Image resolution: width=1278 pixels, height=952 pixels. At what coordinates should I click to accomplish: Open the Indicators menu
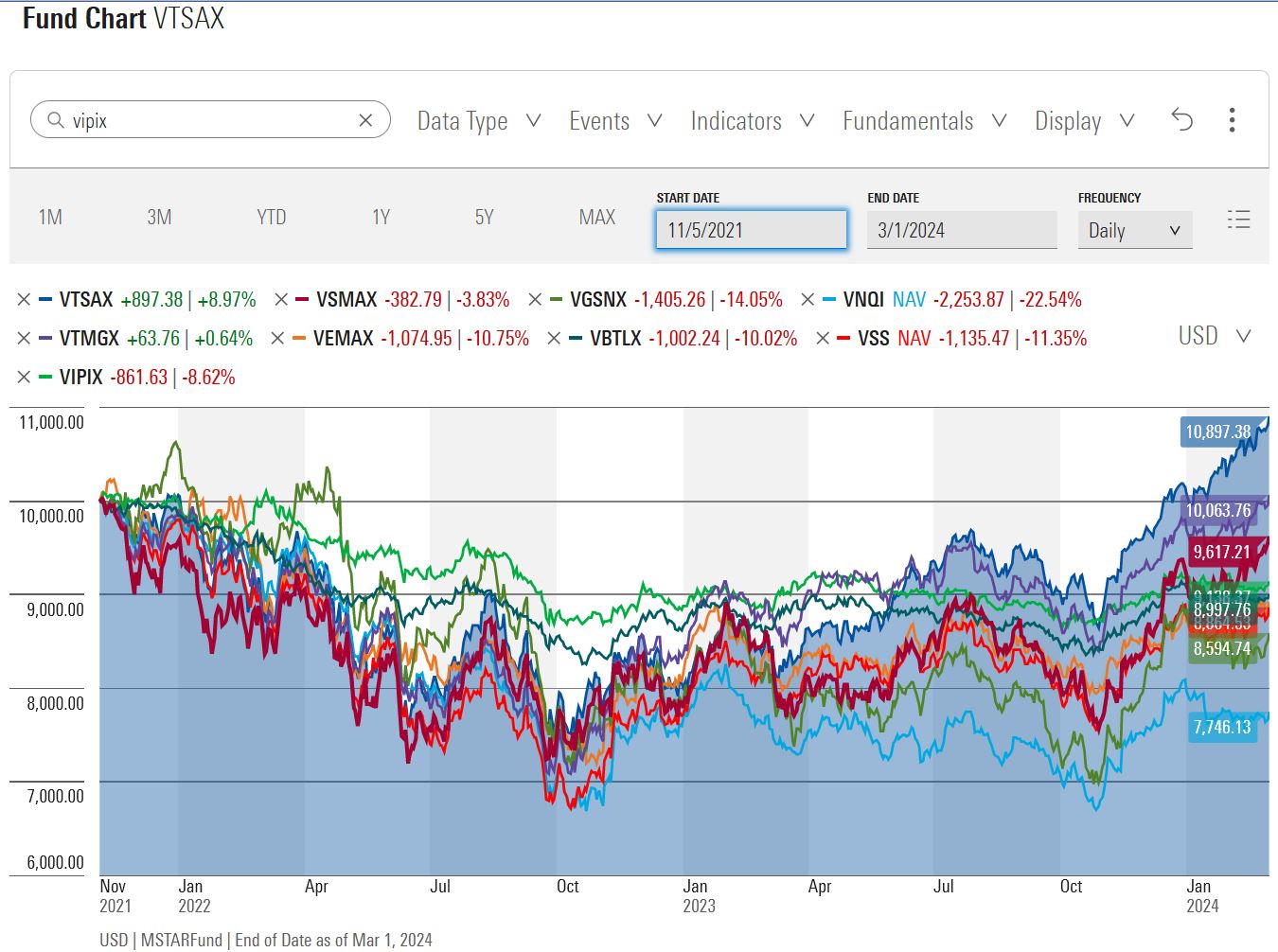click(753, 121)
